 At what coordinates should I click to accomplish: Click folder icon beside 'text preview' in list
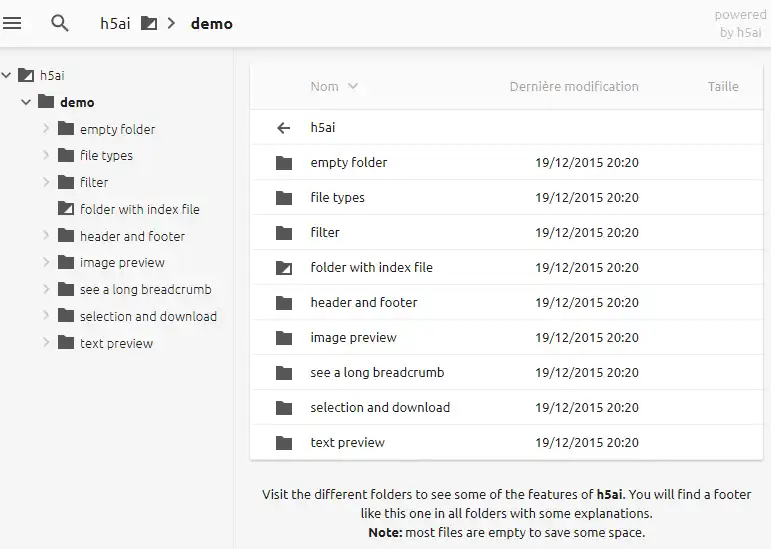(284, 443)
